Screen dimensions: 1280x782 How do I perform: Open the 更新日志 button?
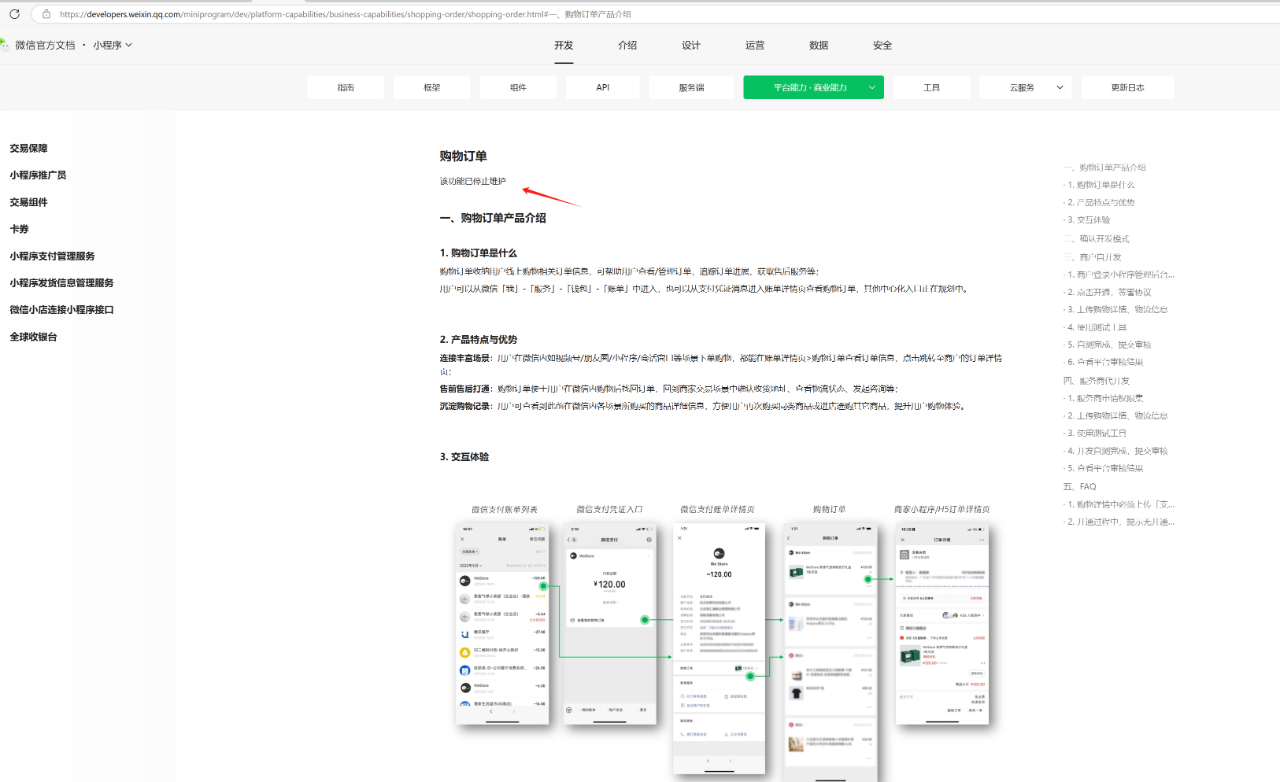coord(1128,87)
